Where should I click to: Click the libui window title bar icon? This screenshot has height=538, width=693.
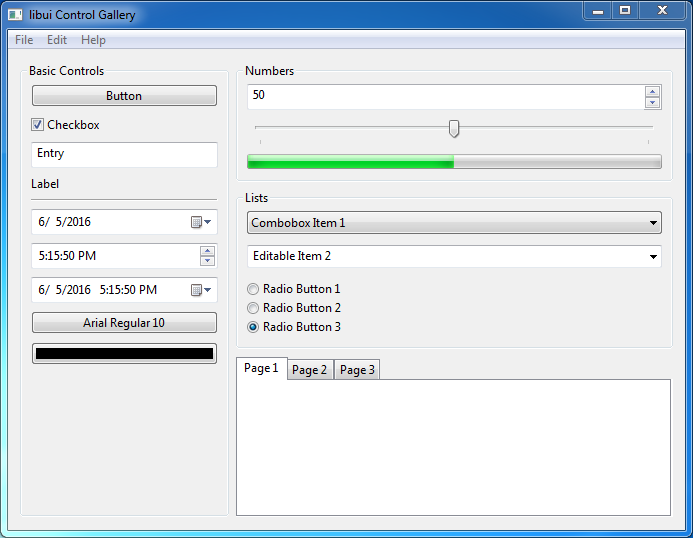[15, 15]
